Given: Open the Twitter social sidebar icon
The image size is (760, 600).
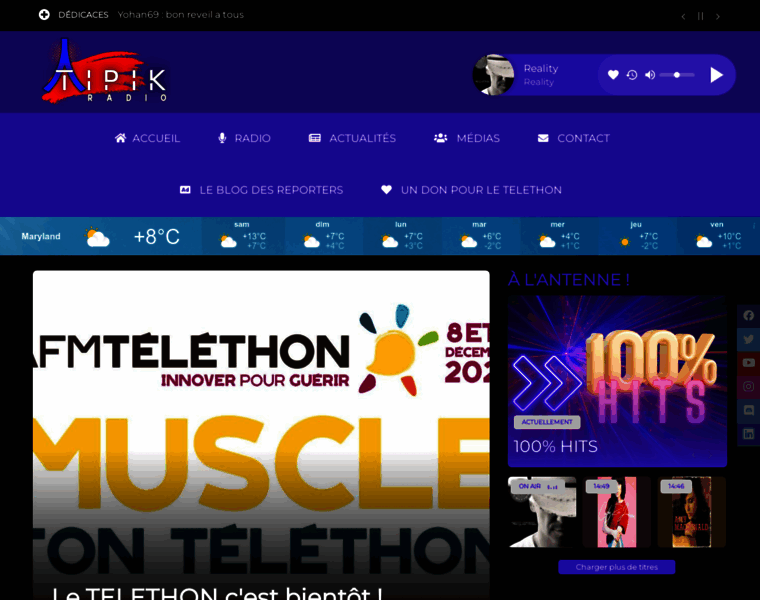Looking at the screenshot, I should click(x=748, y=339).
